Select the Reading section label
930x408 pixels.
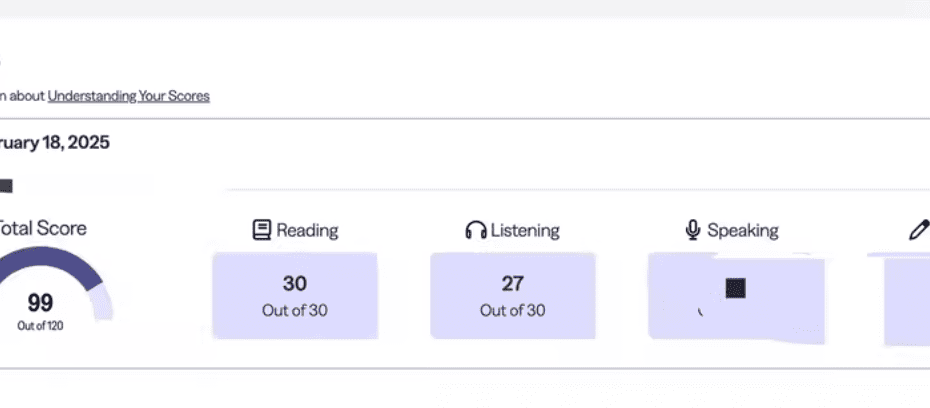tap(307, 231)
